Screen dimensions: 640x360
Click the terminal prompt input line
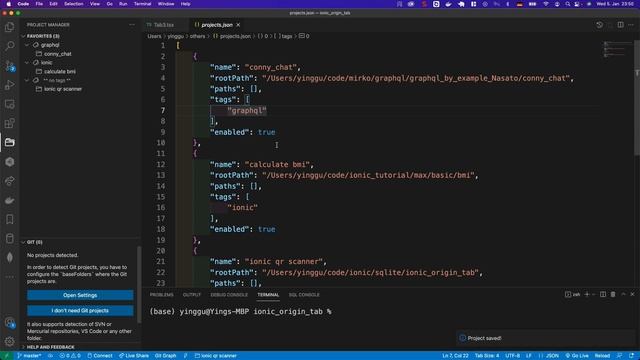(x=241, y=311)
